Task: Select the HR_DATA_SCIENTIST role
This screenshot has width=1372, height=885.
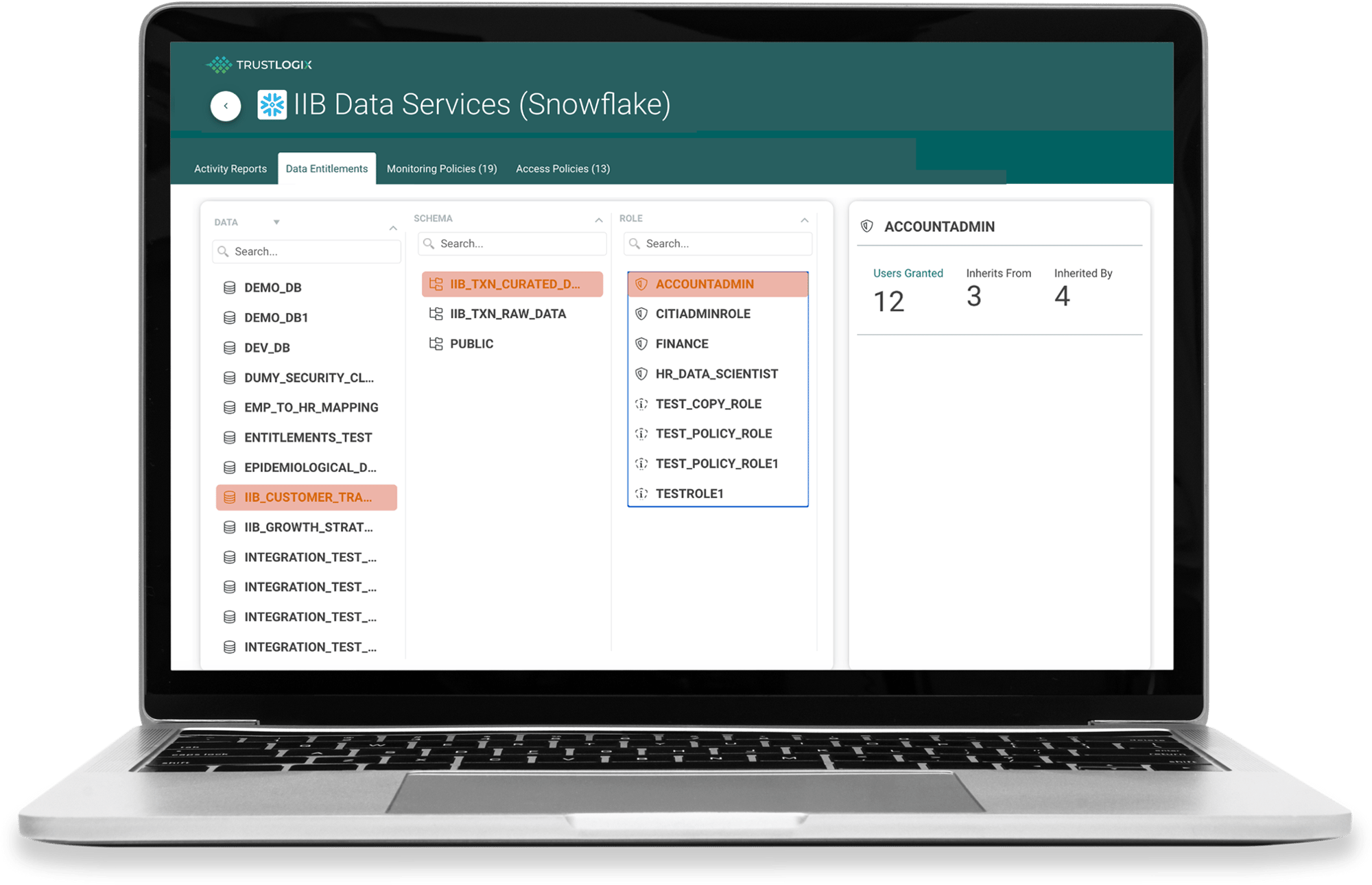Action: (718, 374)
